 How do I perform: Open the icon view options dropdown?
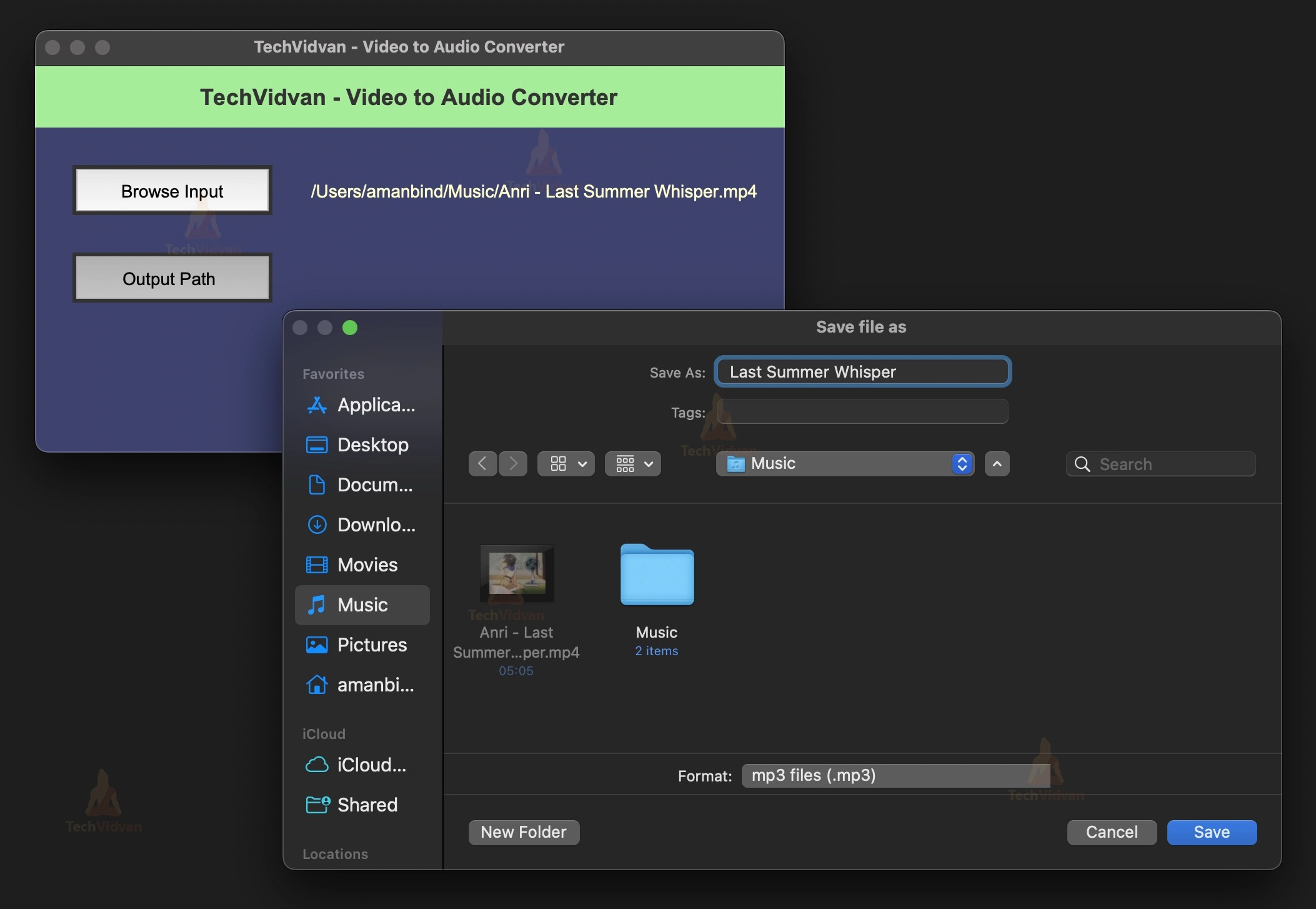pos(566,464)
